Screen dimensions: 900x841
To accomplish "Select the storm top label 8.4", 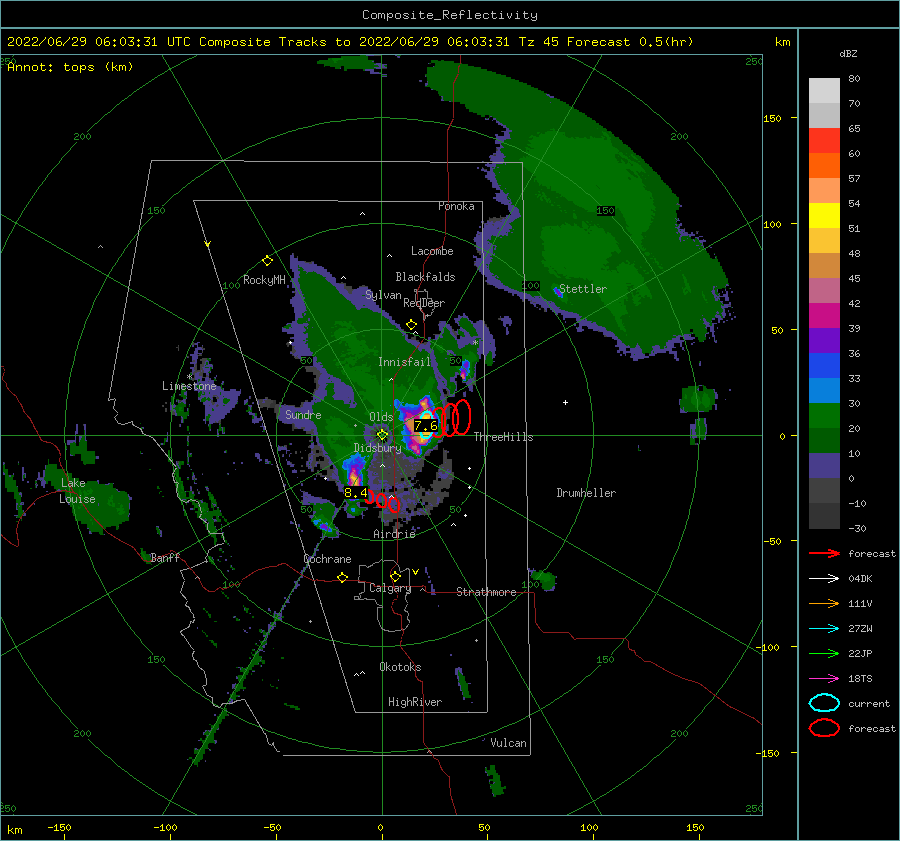I will click(x=356, y=493).
